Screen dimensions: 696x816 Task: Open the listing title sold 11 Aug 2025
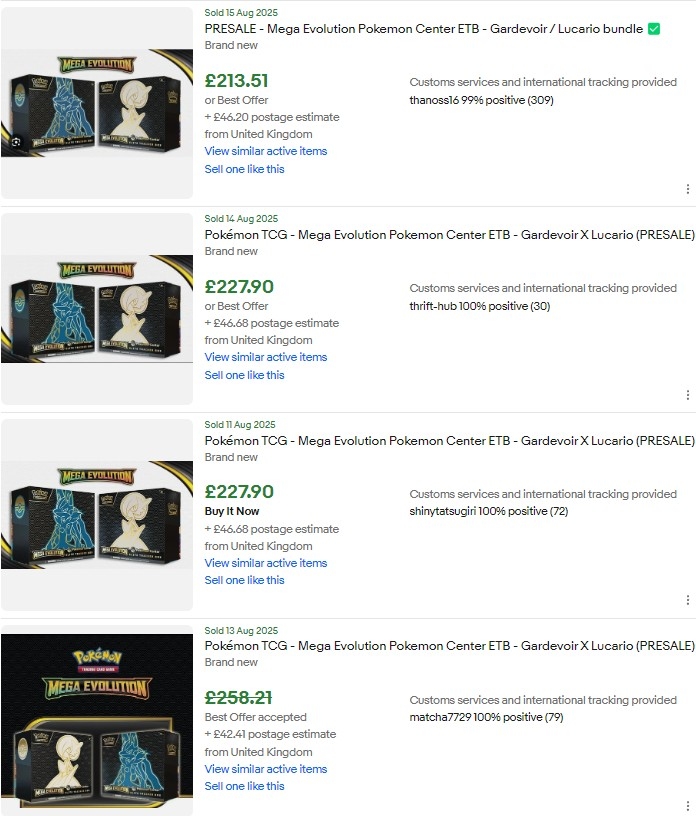(449, 441)
